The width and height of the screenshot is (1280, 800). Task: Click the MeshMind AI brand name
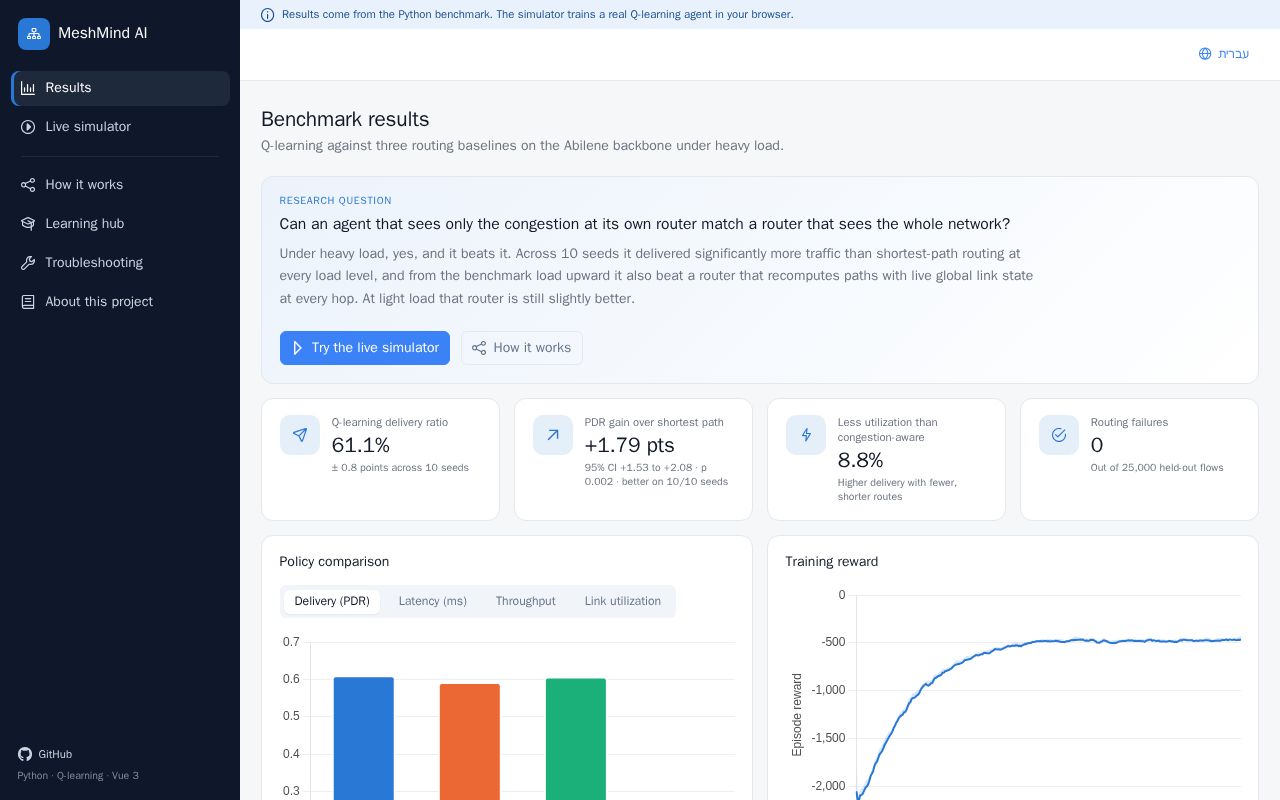point(103,33)
